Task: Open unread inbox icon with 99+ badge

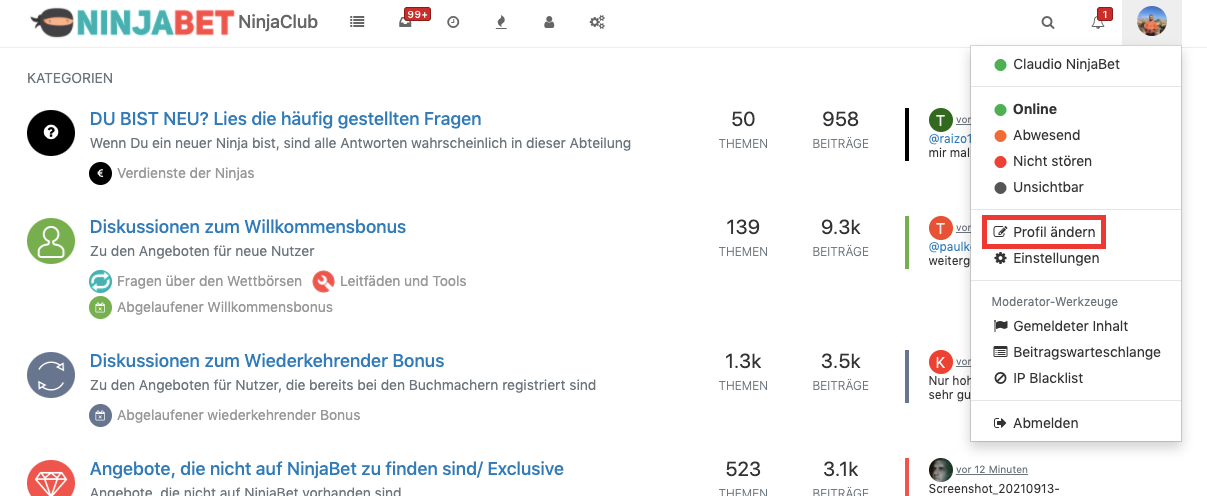Action: point(405,22)
